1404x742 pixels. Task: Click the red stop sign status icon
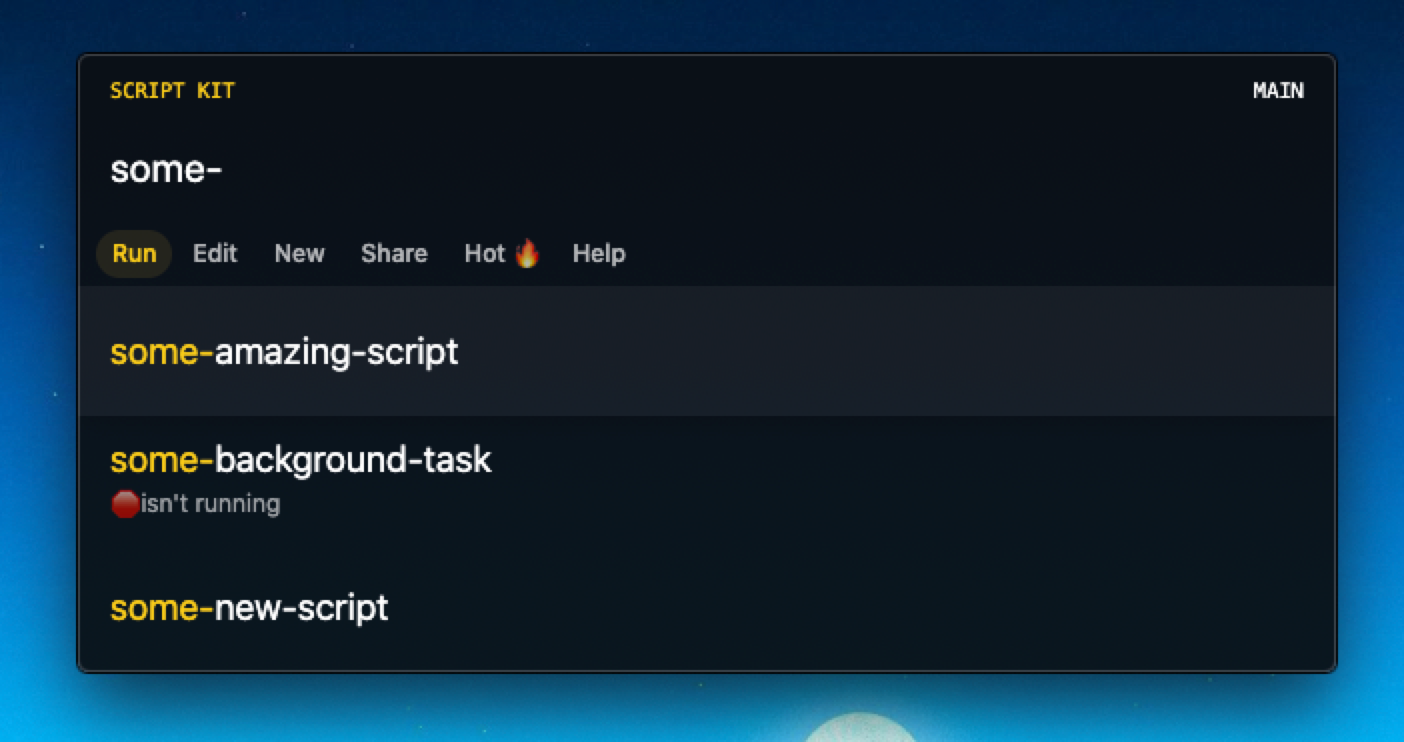point(124,504)
